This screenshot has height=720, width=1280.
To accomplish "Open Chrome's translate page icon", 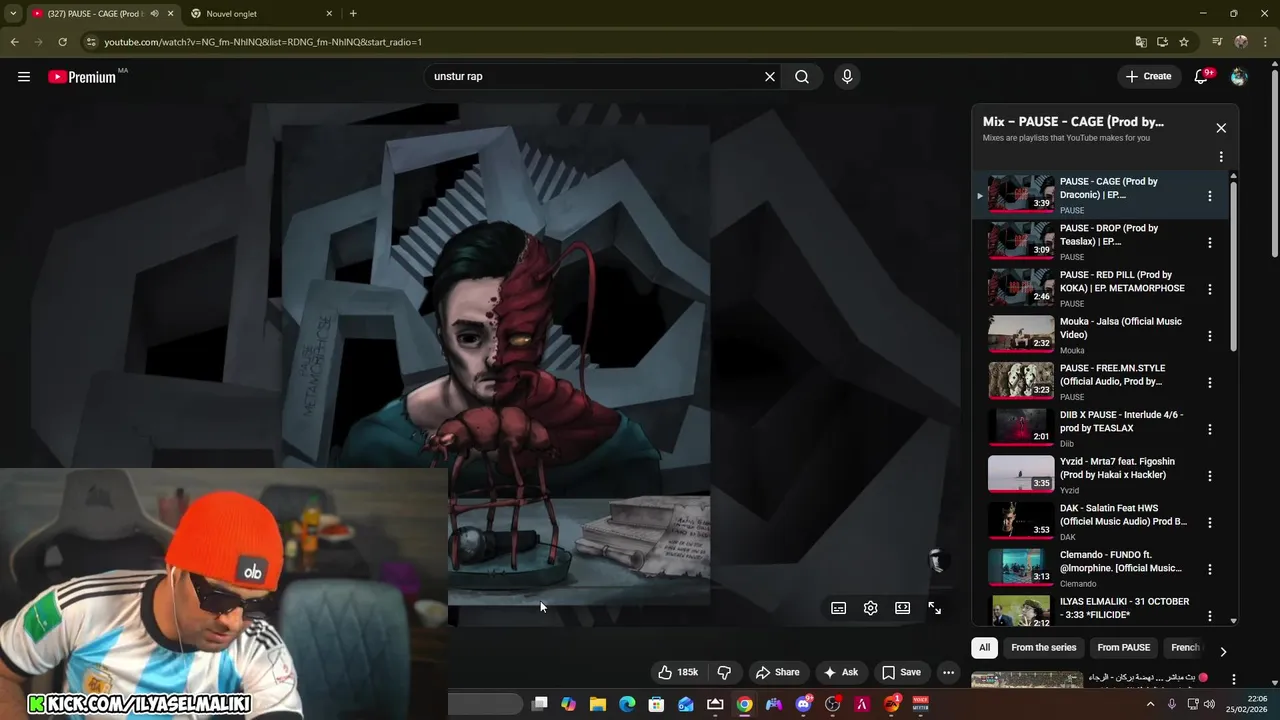I will [x=1141, y=42].
